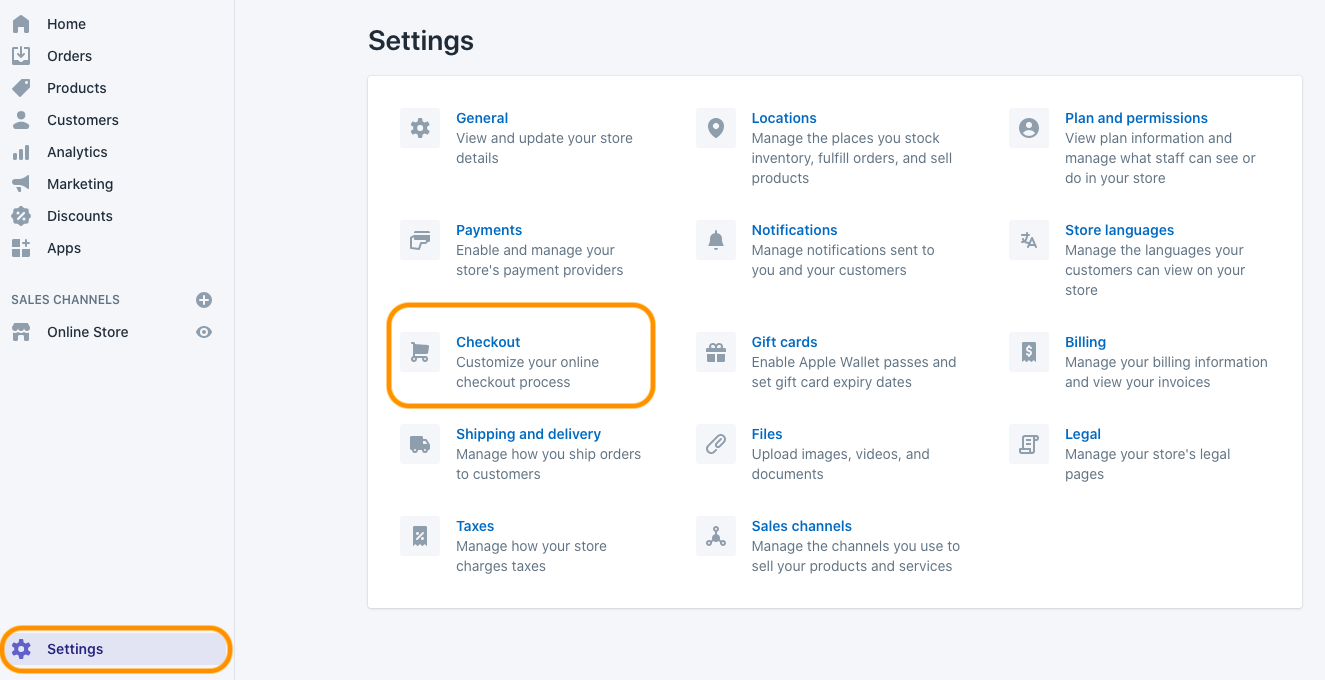The image size is (1325, 680).
Task: Click the Locations pin icon
Action: click(x=716, y=128)
